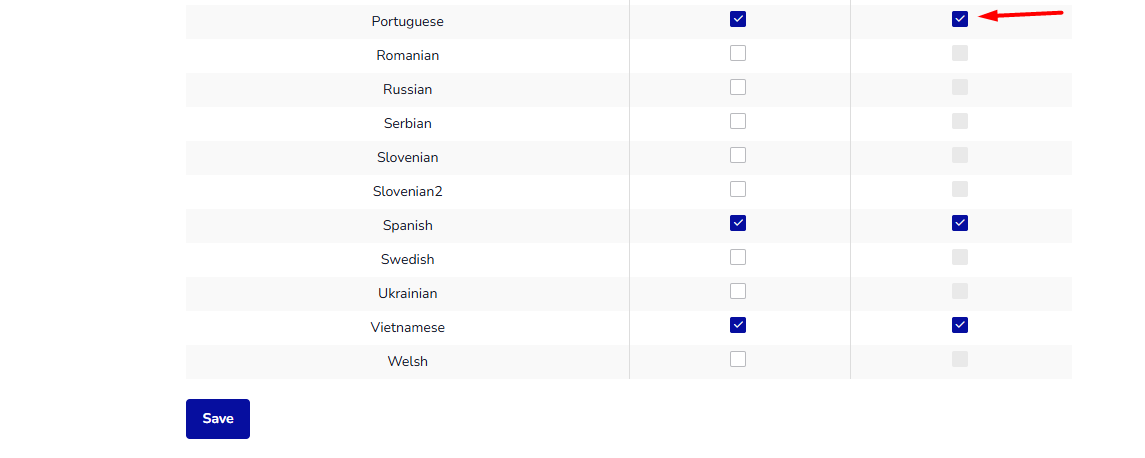The image size is (1145, 458).
Task: Check the Serbian first column checkbox
Action: click(738, 121)
